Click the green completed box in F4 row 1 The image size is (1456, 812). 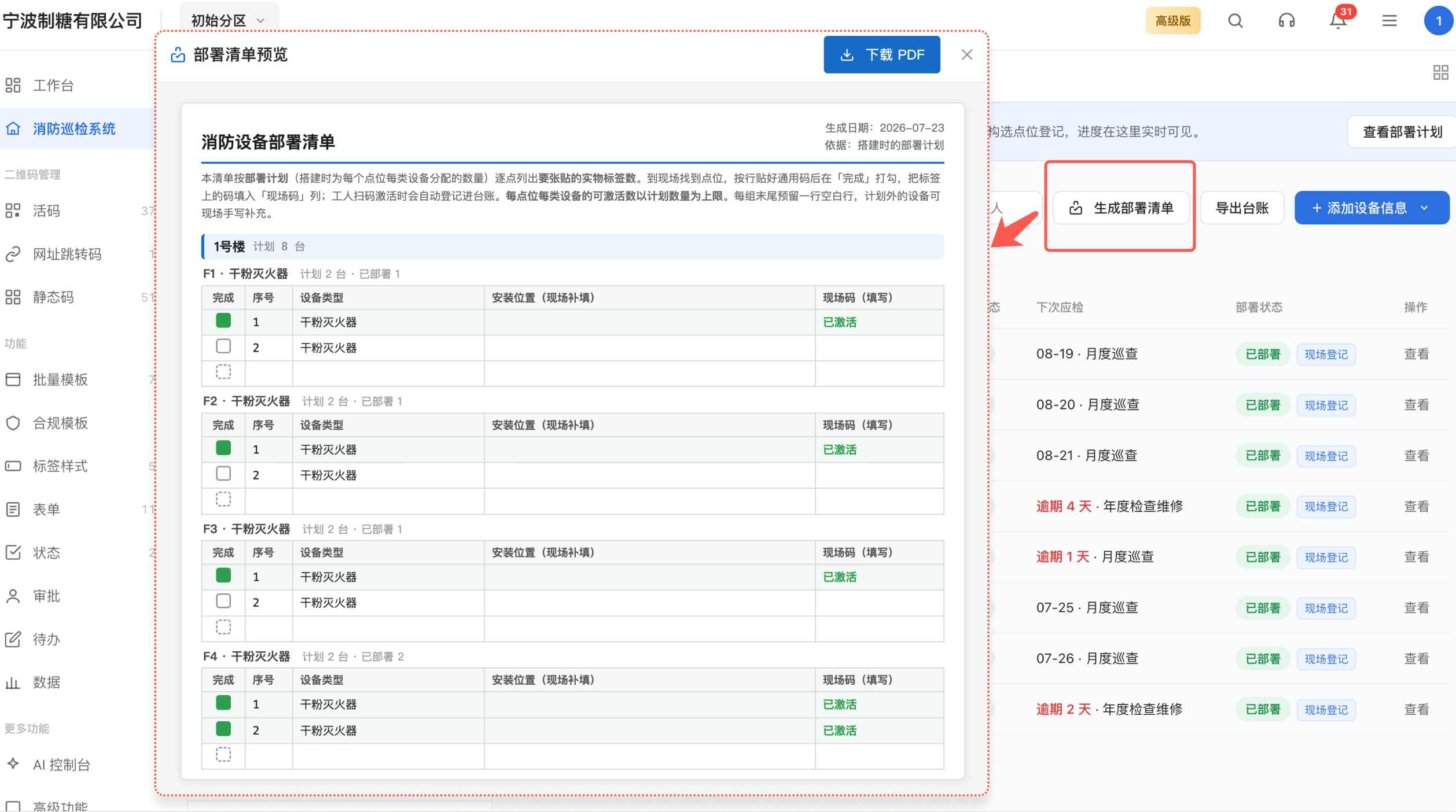[223, 703]
